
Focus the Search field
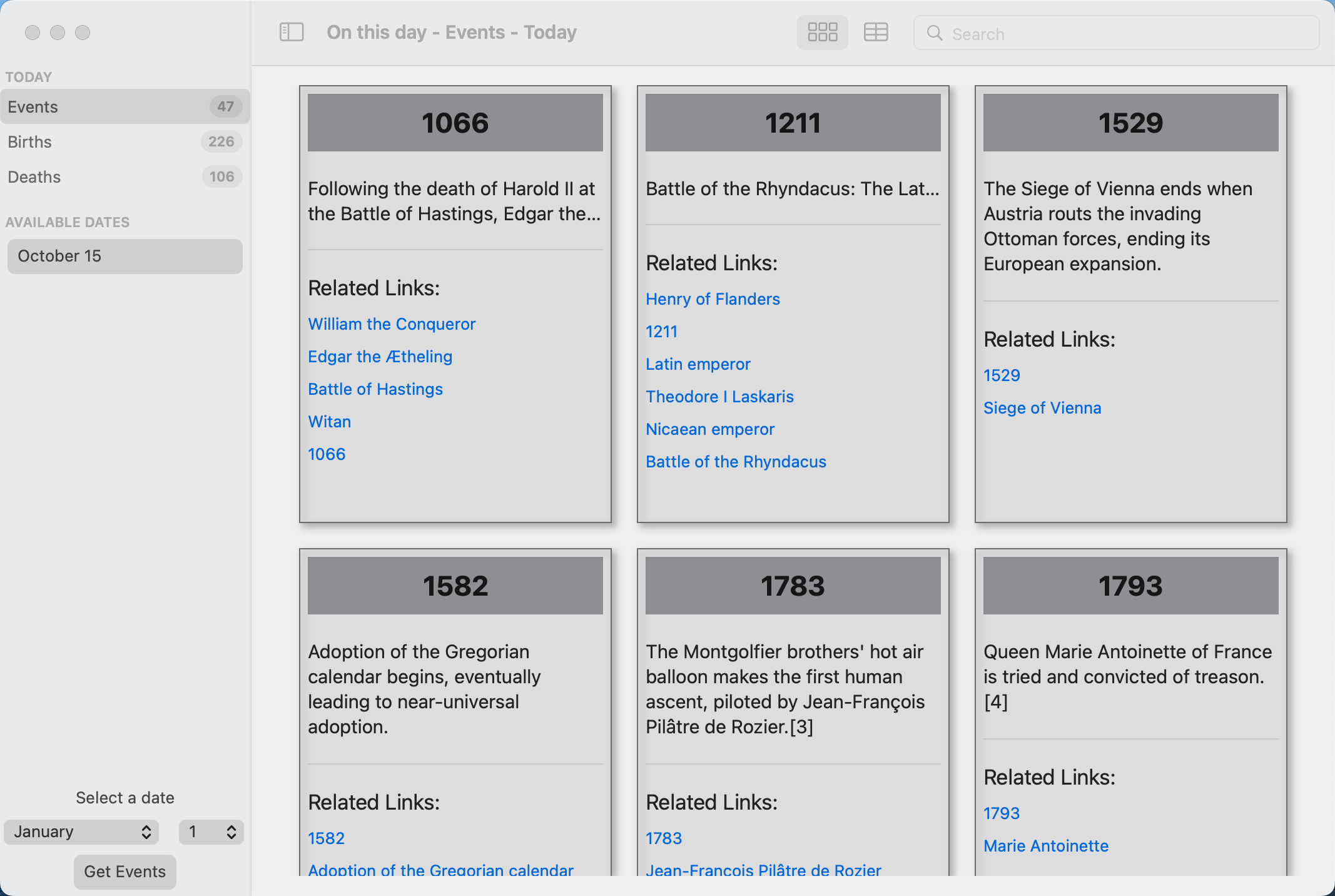(1117, 33)
